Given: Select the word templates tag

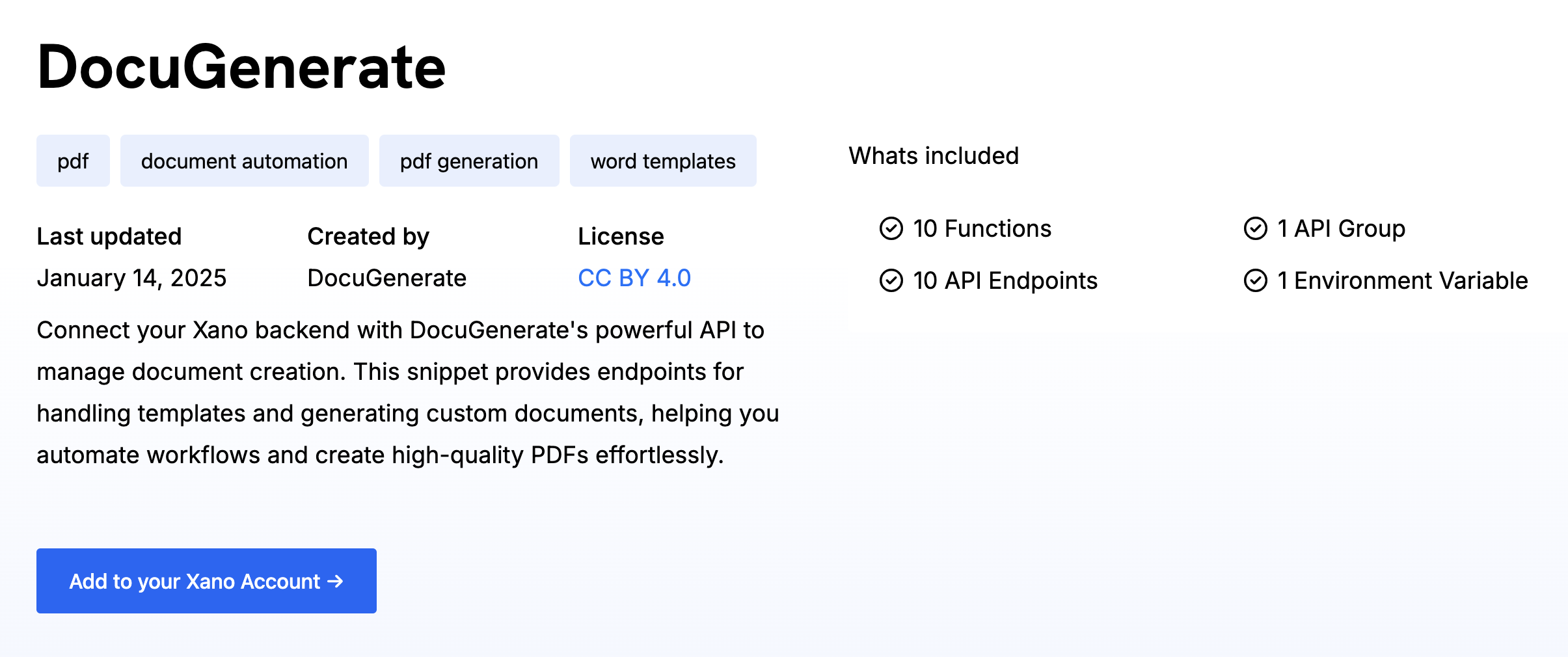Looking at the screenshot, I should coord(663,161).
